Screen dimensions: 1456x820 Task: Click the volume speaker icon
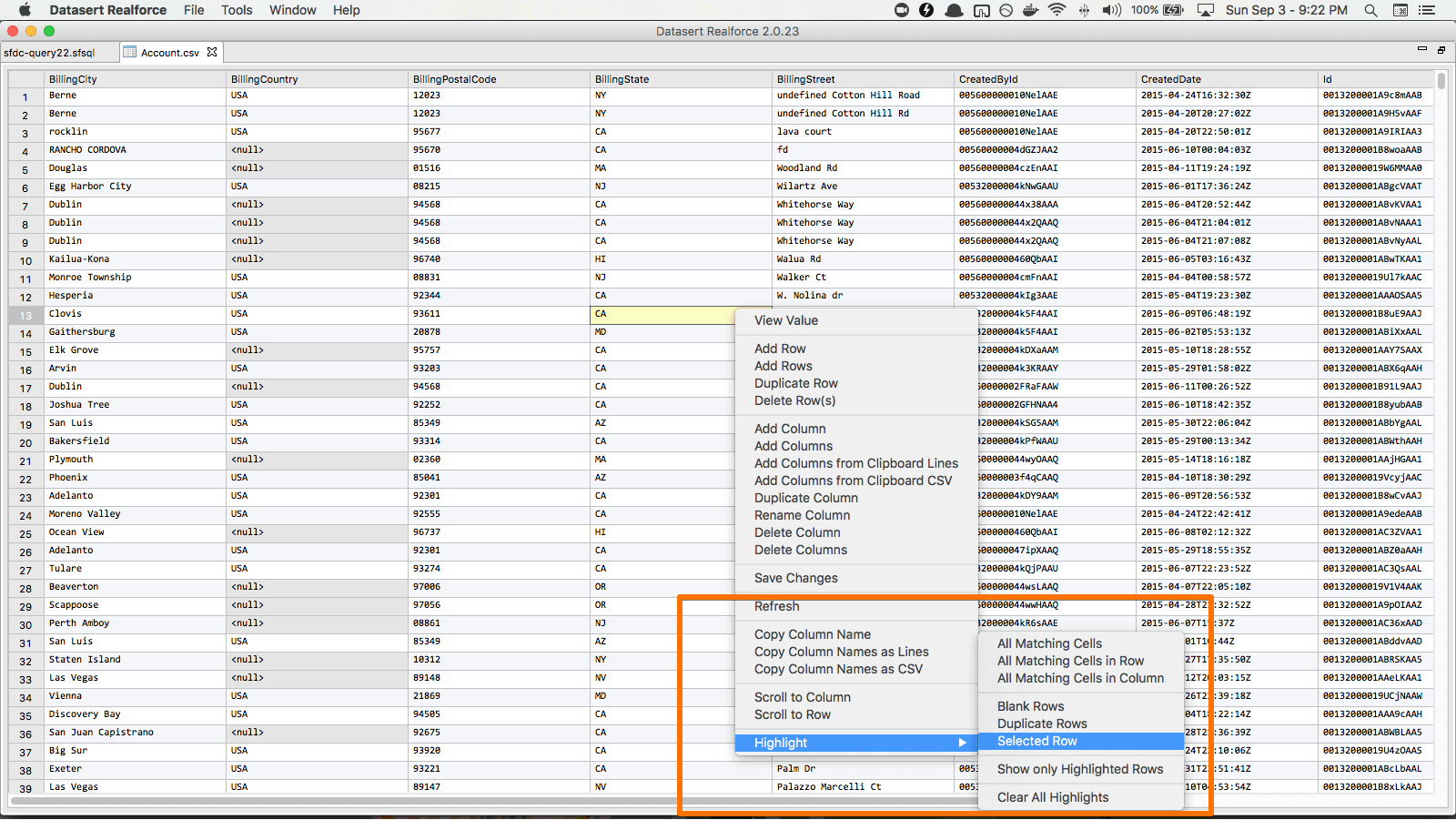1111,10
